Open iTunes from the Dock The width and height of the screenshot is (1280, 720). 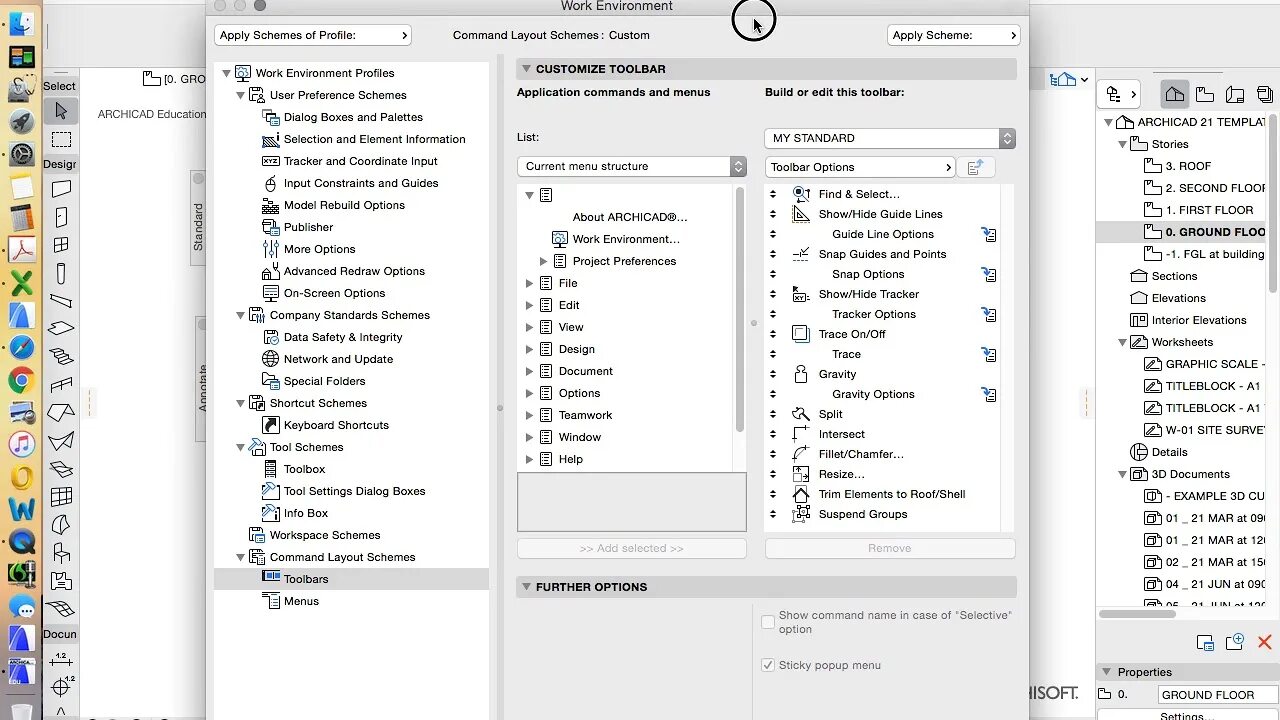coord(22,445)
